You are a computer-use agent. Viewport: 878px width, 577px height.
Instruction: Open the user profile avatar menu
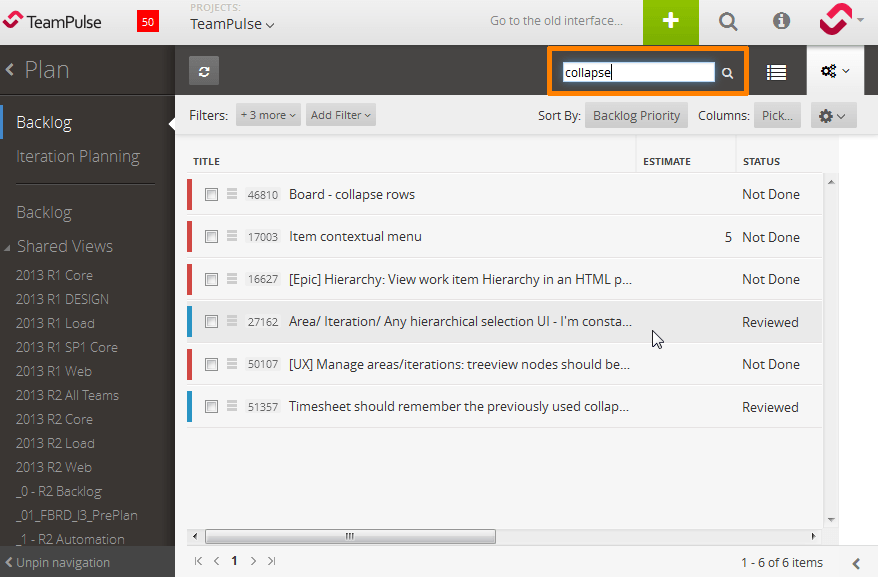click(840, 20)
